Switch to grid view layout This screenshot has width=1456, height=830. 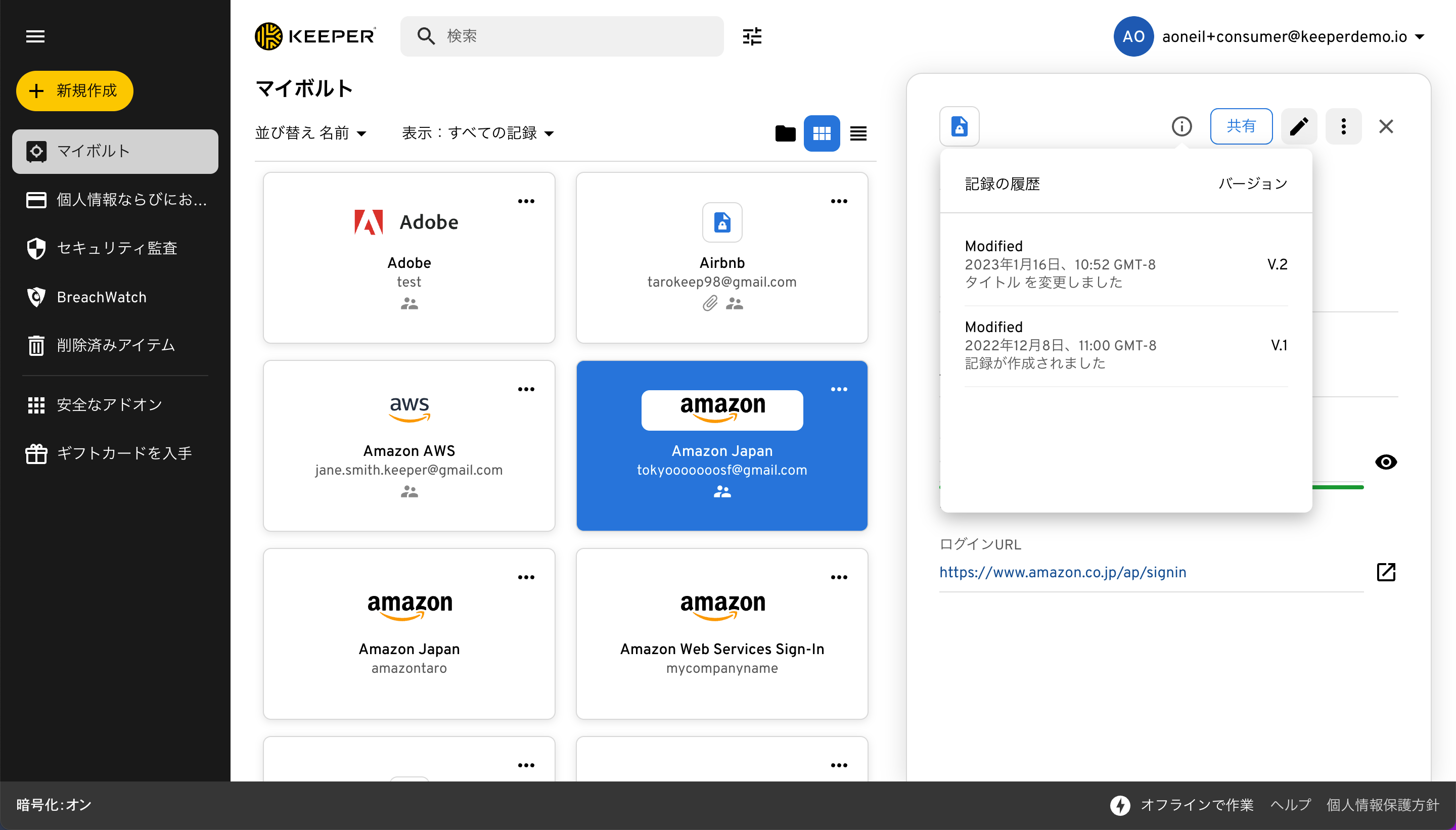click(x=822, y=133)
